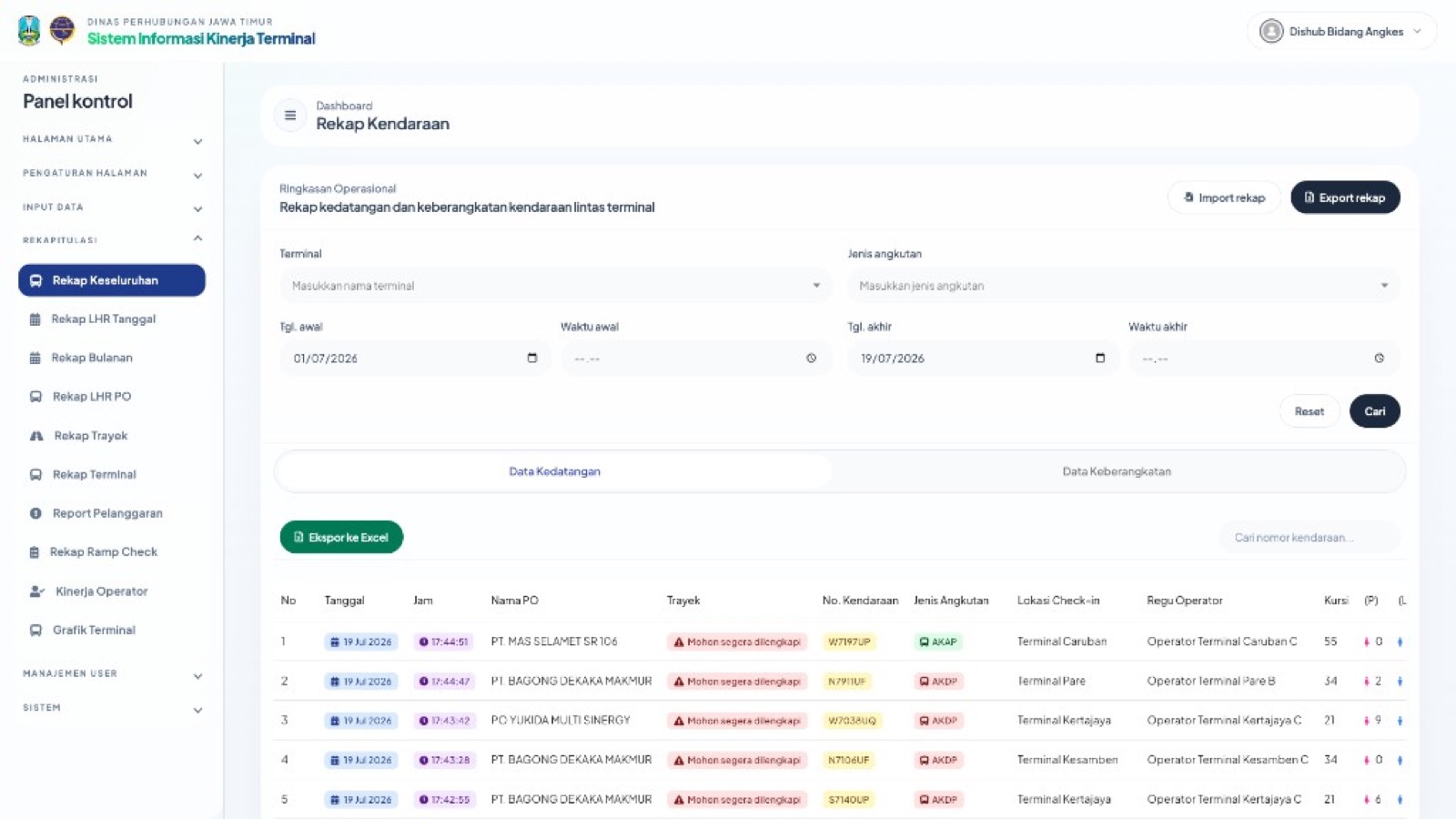1456x819 pixels.
Task: Open clock picker for Waktu akhir
Action: point(1380,359)
